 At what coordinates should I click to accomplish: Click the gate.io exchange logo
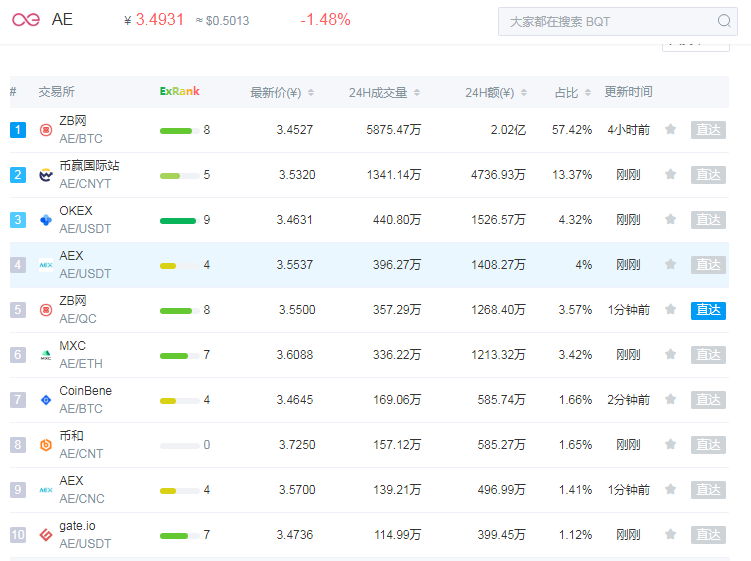point(46,535)
